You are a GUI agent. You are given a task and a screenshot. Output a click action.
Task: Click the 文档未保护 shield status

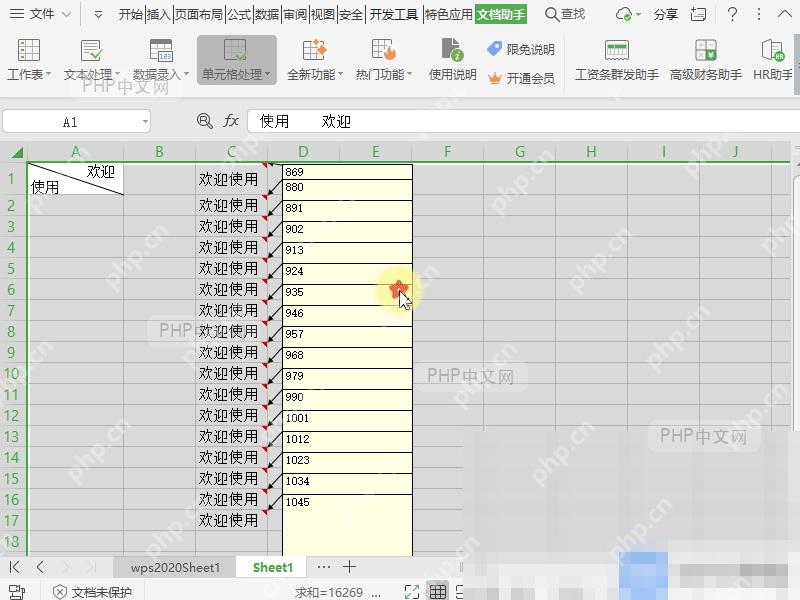coord(92,592)
